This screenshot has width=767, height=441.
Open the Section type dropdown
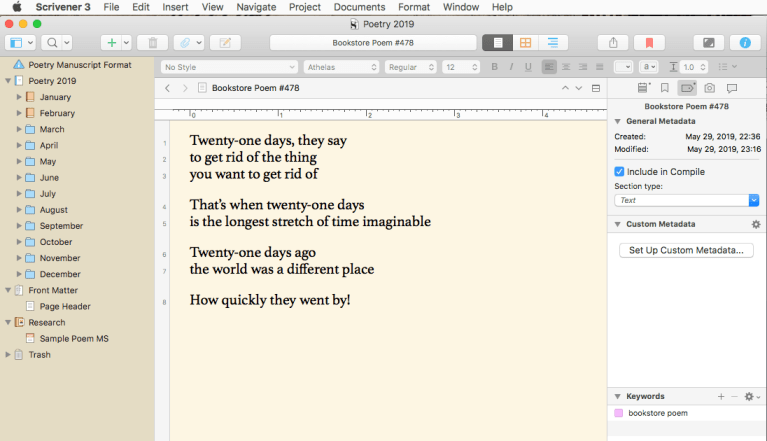(686, 200)
